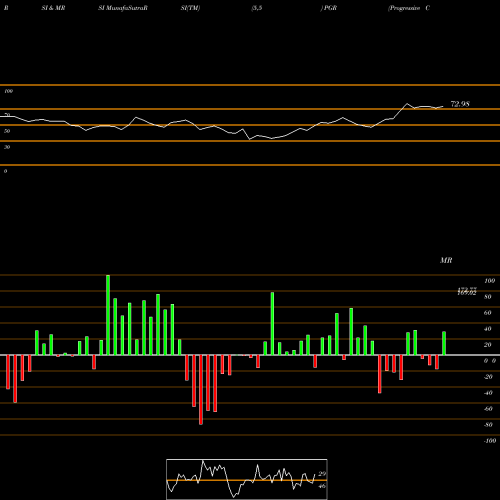Screen dimensions: 500x500
Task: Click the 29 value in mini chart
Action: tap(322, 474)
